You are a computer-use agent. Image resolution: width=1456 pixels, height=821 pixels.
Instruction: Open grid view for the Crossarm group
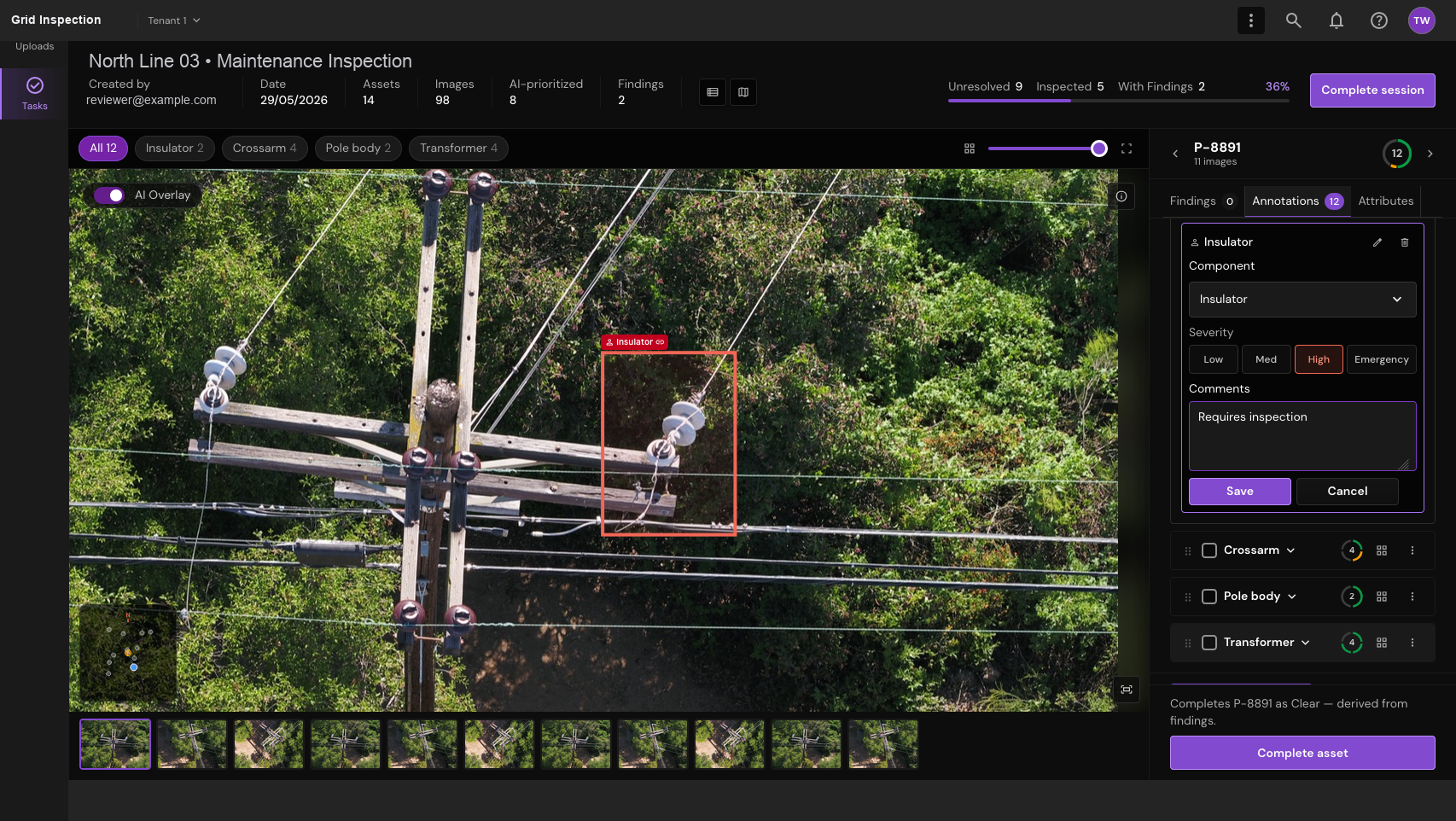click(x=1382, y=550)
